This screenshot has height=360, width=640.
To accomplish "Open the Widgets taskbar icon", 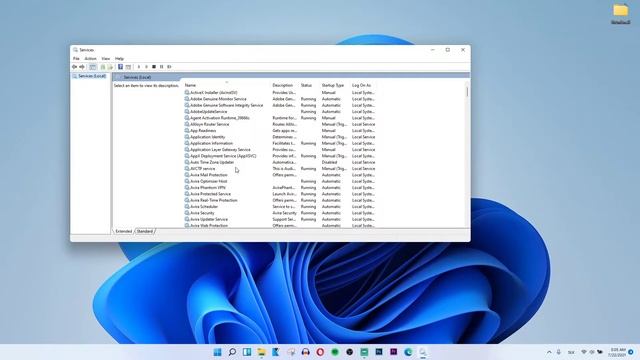I will tap(247, 352).
